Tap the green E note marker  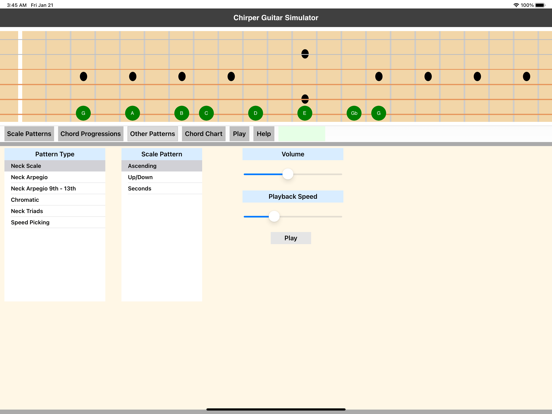[305, 113]
